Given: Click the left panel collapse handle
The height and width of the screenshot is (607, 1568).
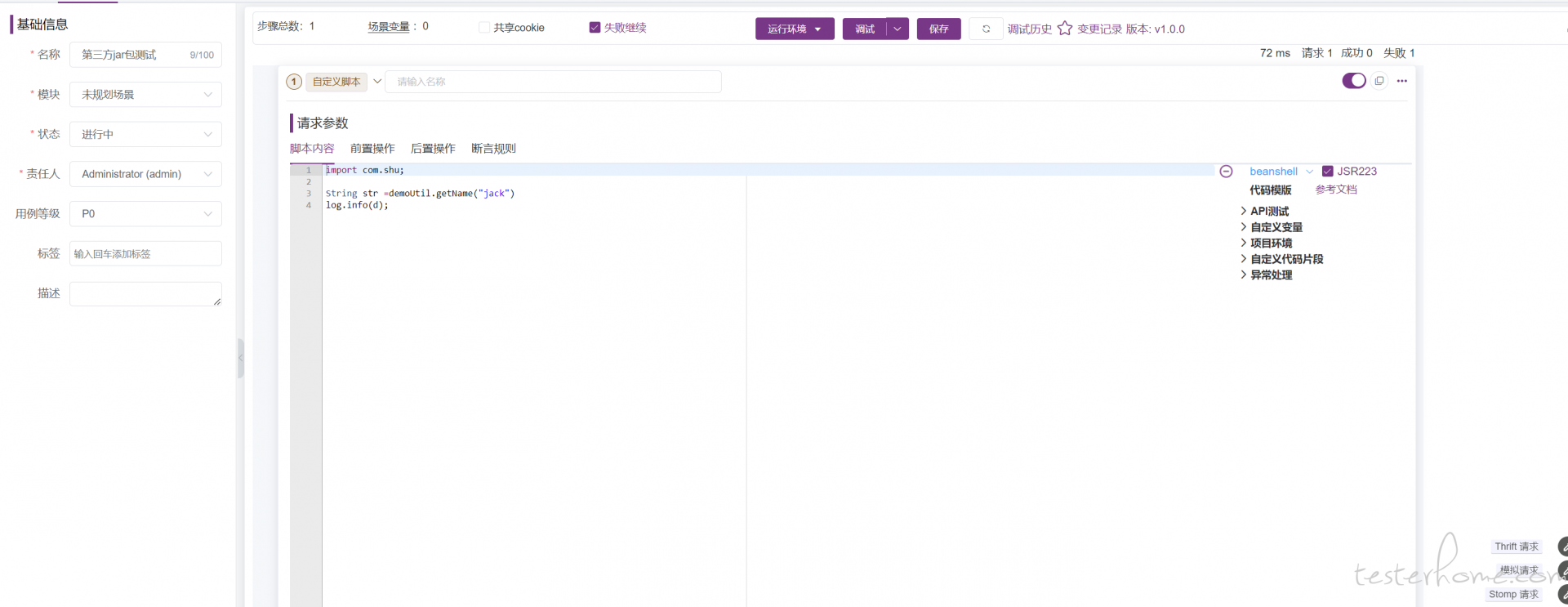Looking at the screenshot, I should [241, 358].
